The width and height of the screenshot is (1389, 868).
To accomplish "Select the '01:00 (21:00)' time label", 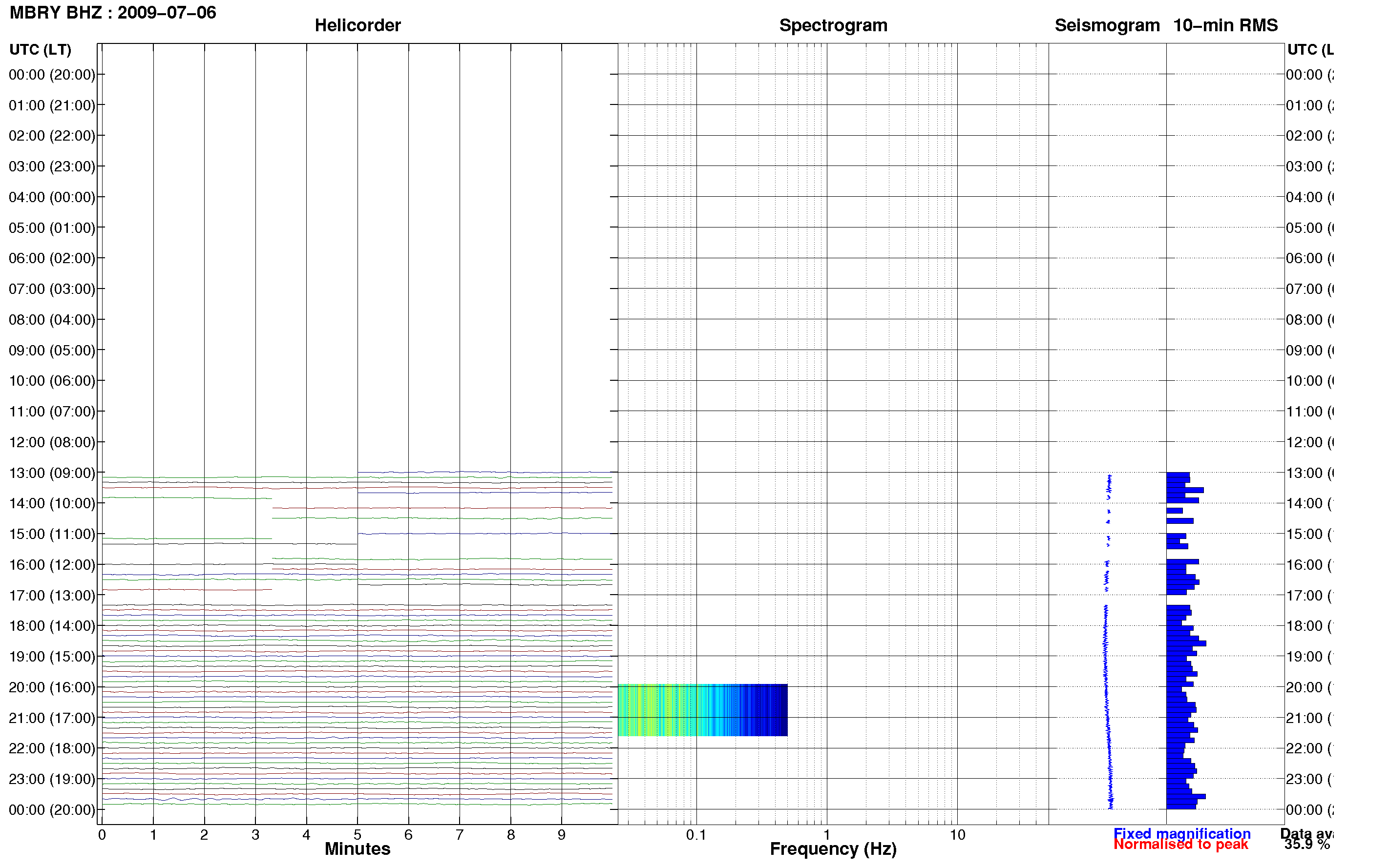I will click(x=52, y=105).
